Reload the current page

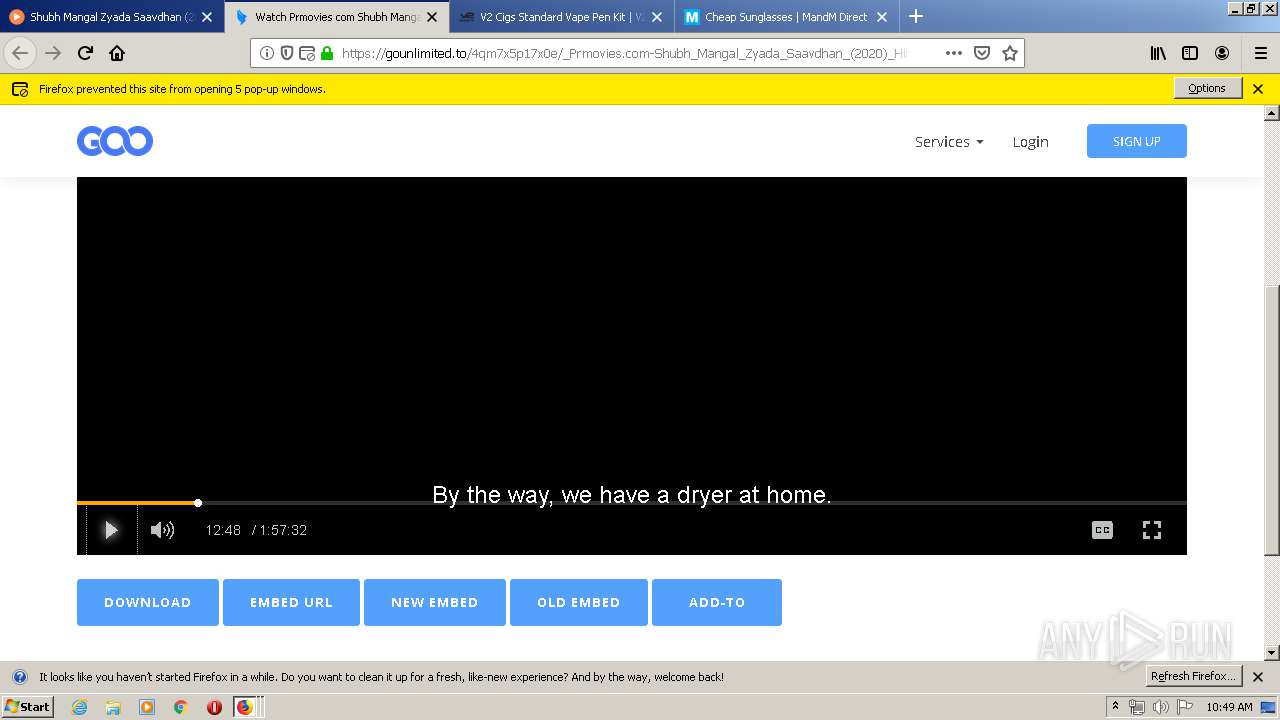85,53
